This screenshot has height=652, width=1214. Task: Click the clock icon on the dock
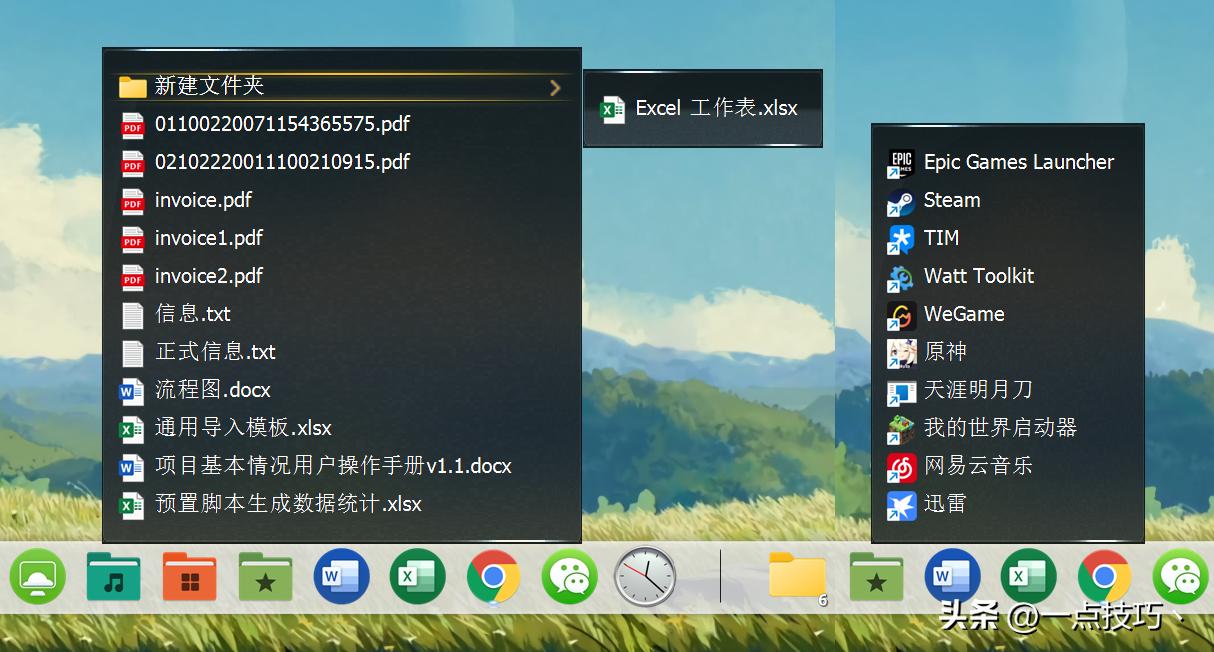645,578
